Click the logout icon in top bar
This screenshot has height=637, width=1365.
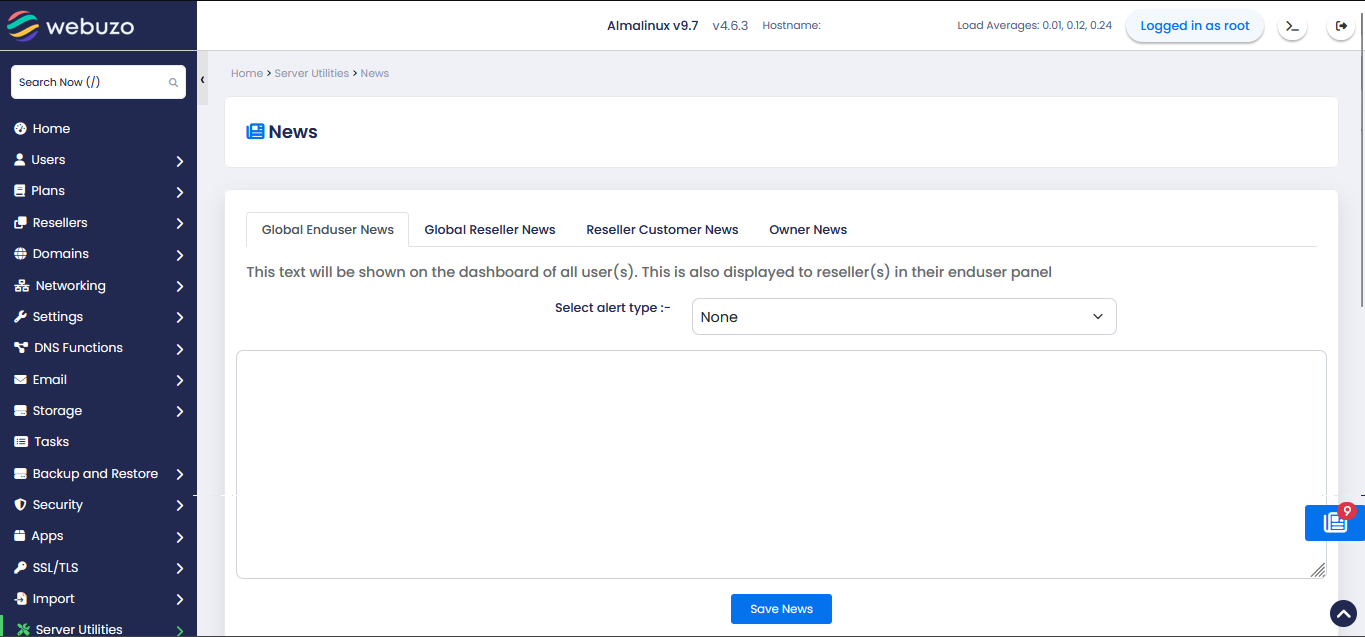coord(1341,26)
